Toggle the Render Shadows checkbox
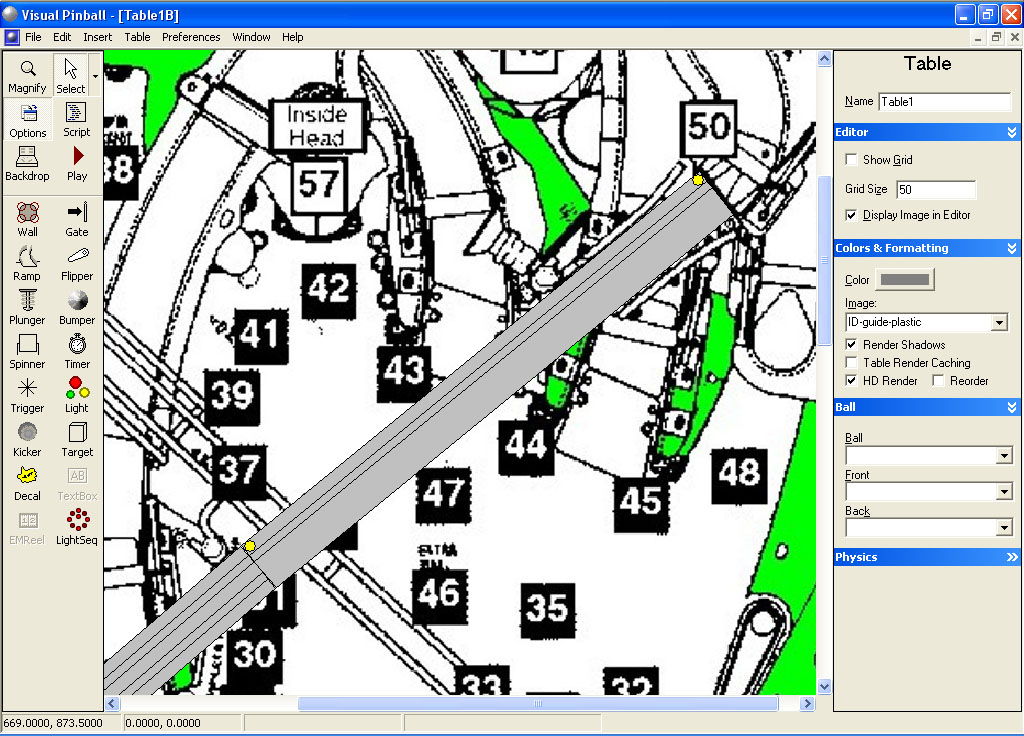The width and height of the screenshot is (1024, 736). click(852, 345)
